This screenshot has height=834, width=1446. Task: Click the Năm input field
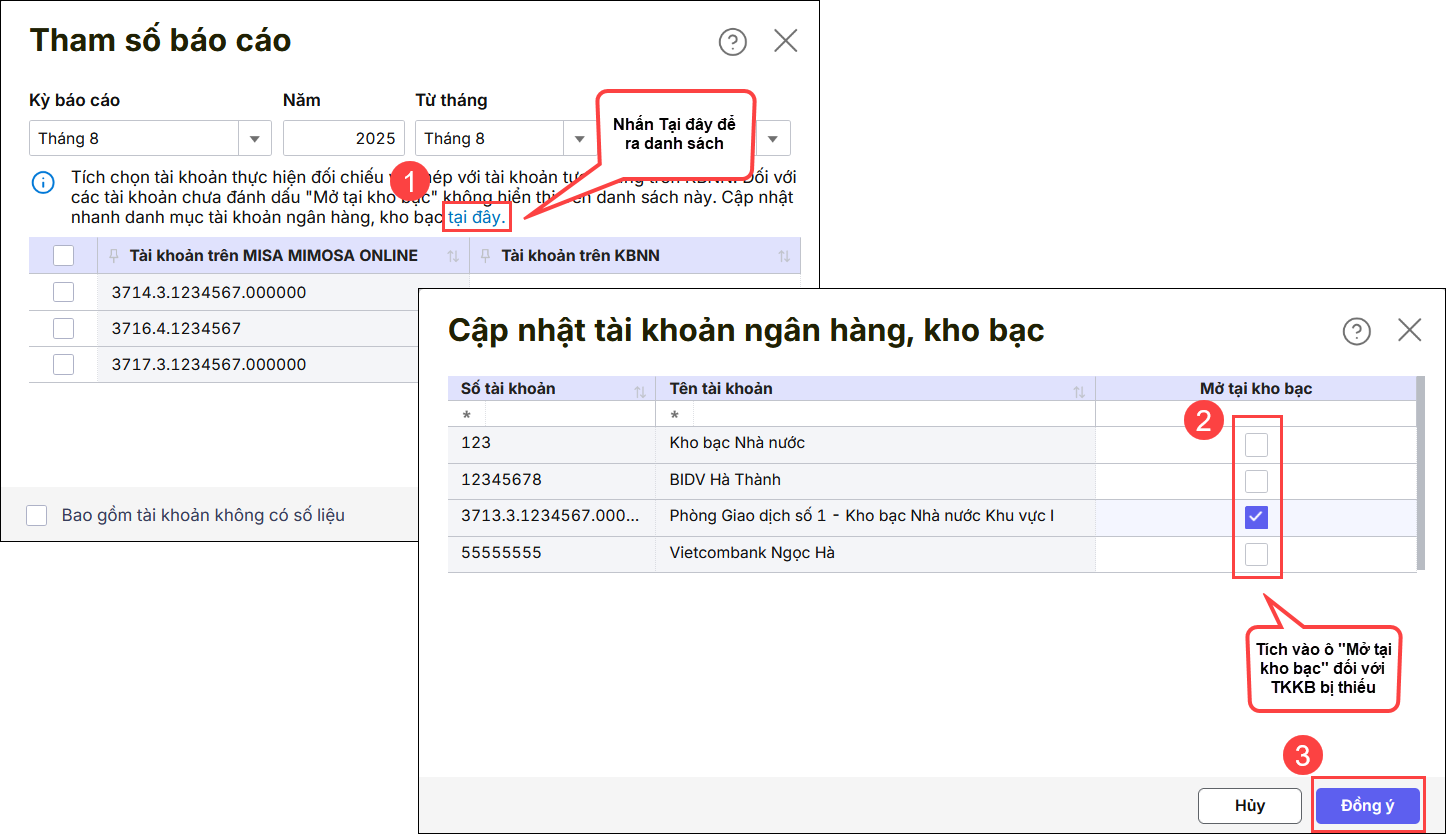click(x=344, y=139)
